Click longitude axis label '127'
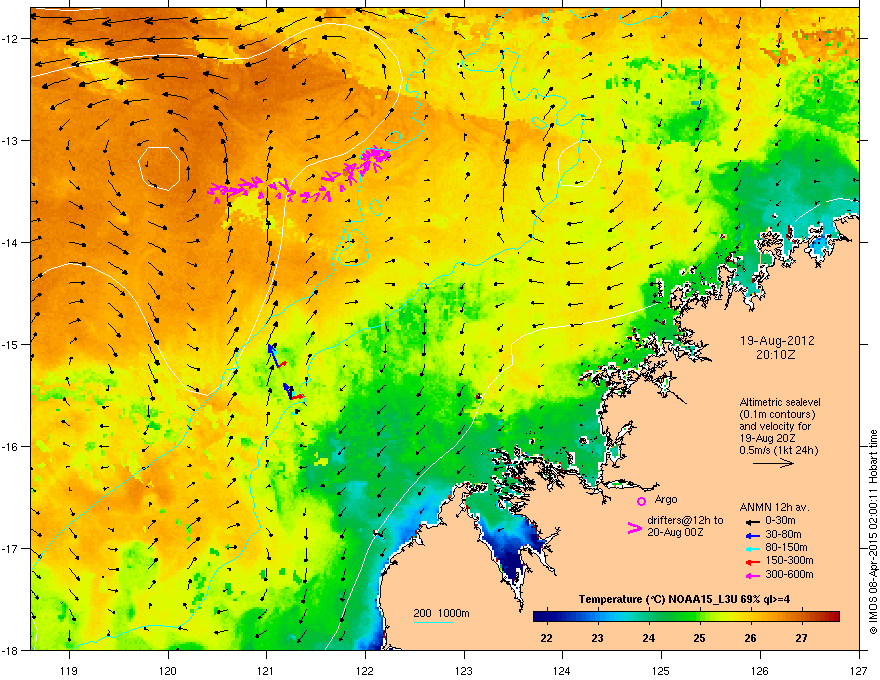 coord(859,670)
